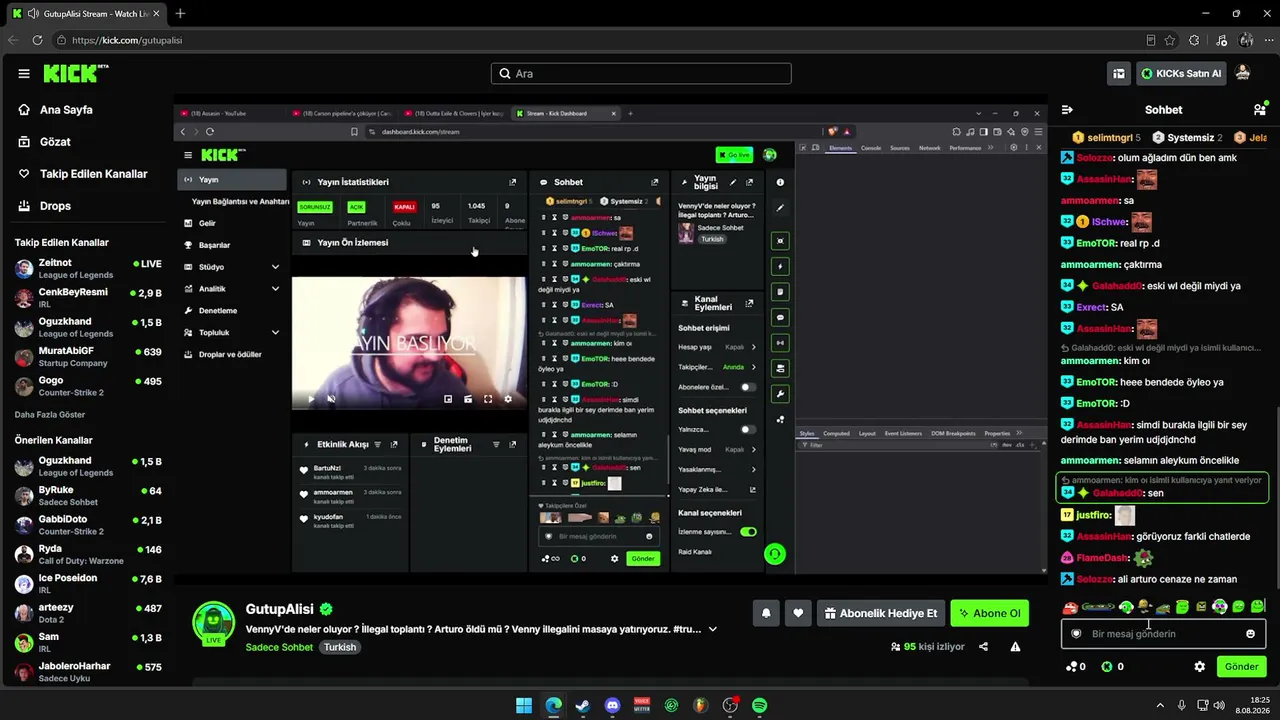
Task: Open chat settings gear
Action: (1199, 667)
